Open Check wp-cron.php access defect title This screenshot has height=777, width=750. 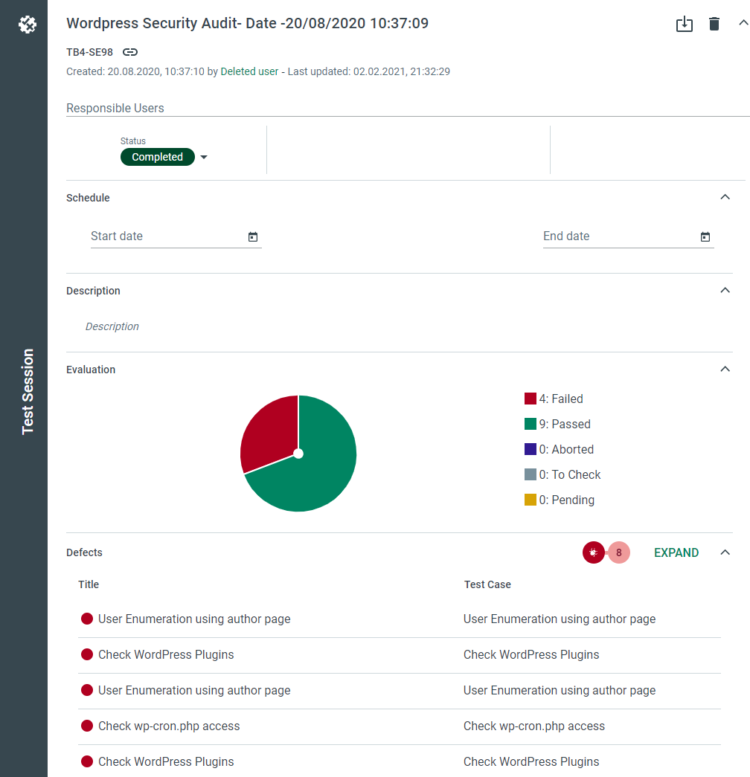pyautogui.click(x=169, y=726)
